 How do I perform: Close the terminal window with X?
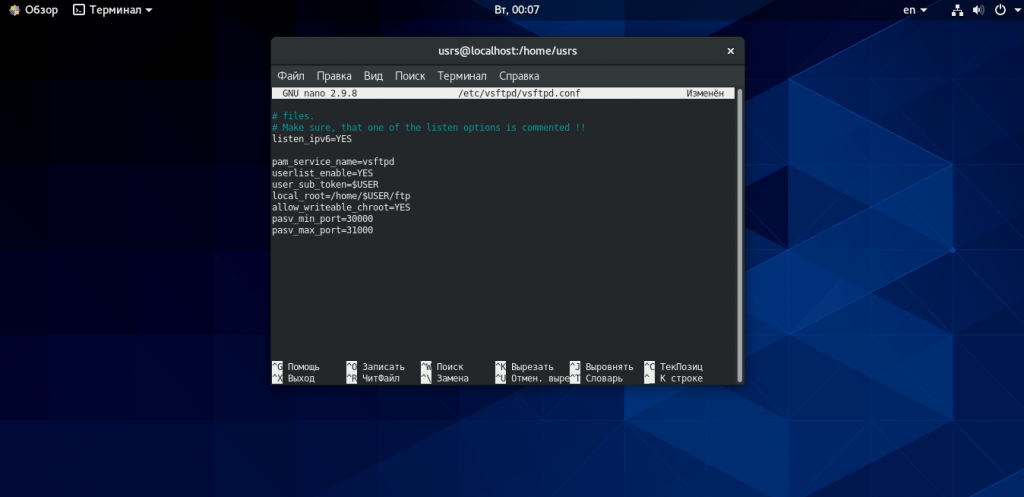click(731, 51)
